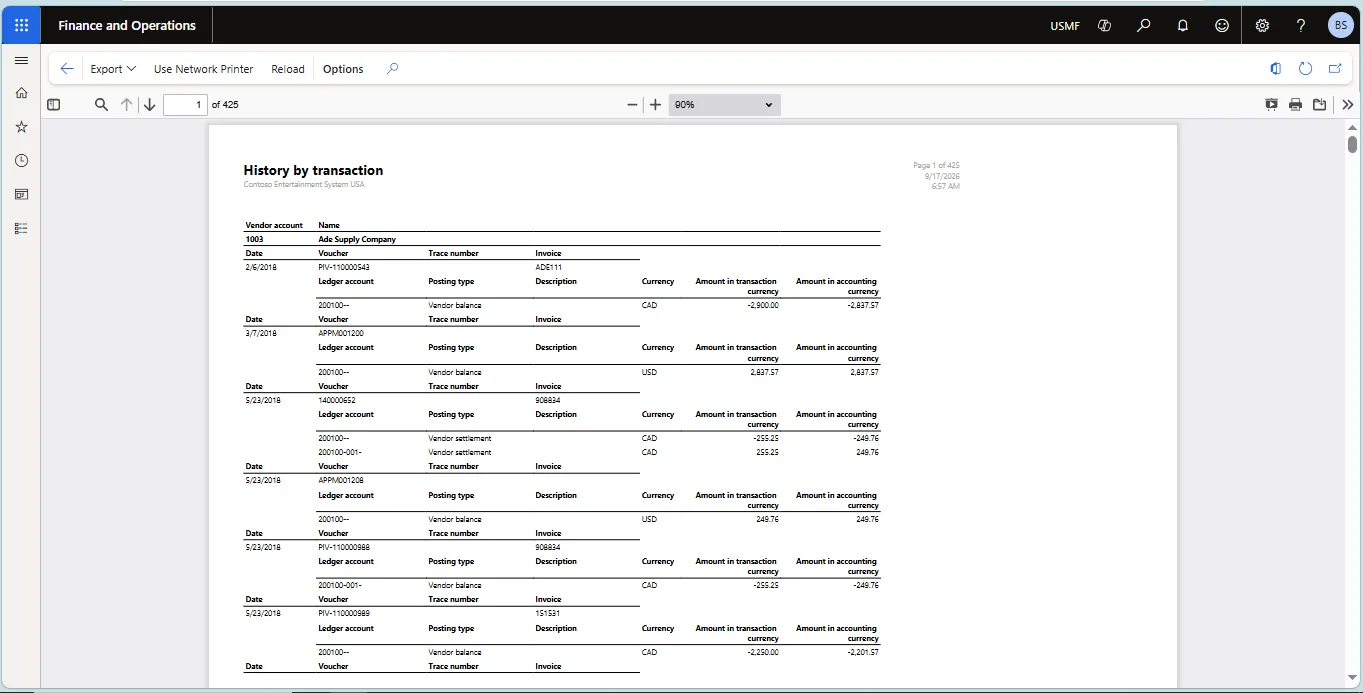This screenshot has height=693, width=1363.
Task: Open Favorites star in sidebar
Action: coord(21,127)
